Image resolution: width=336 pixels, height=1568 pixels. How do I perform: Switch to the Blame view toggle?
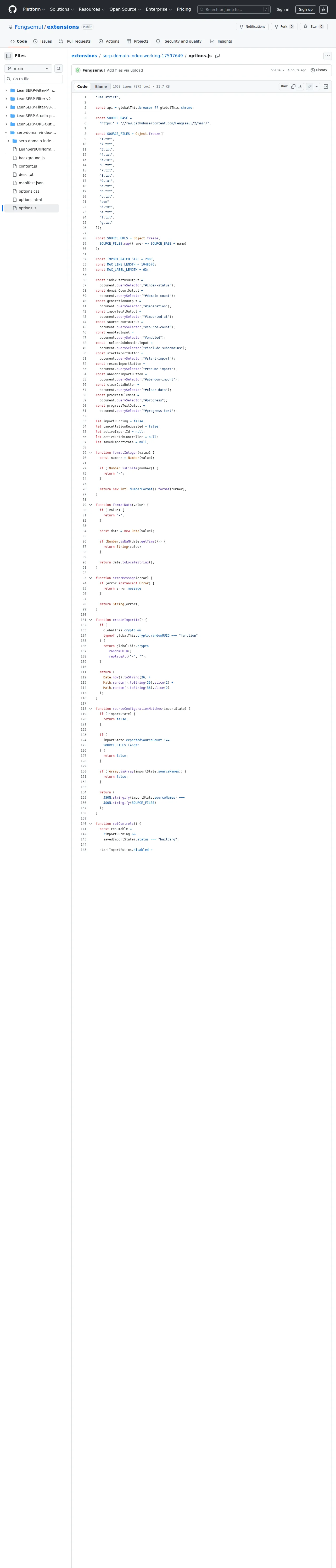tap(101, 87)
